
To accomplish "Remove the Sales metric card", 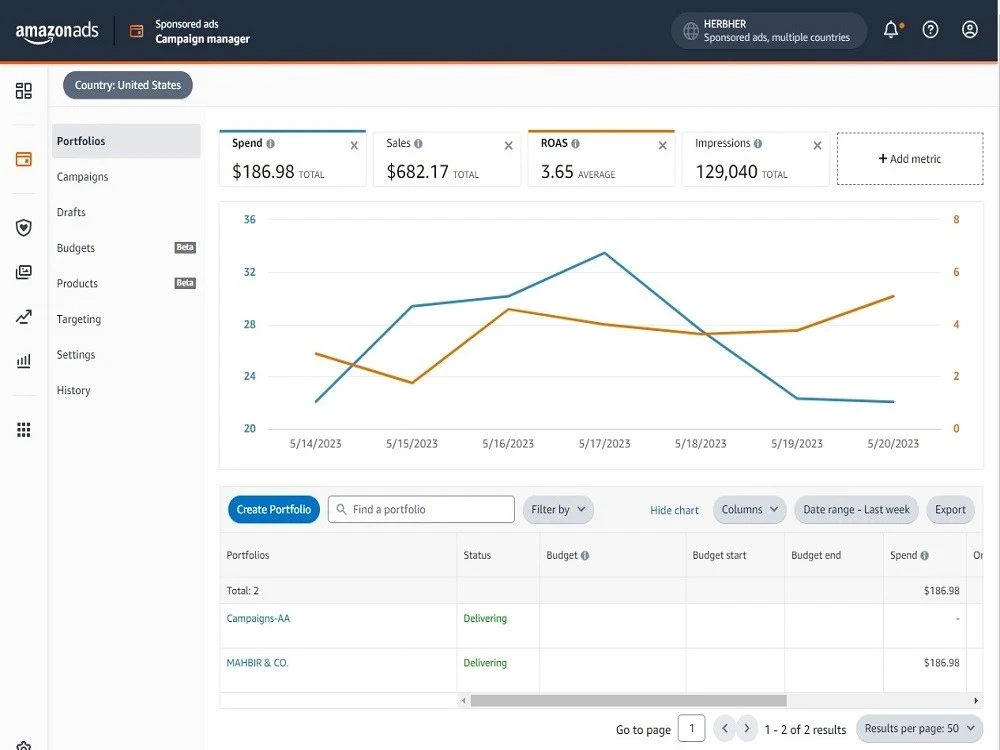I will [508, 145].
